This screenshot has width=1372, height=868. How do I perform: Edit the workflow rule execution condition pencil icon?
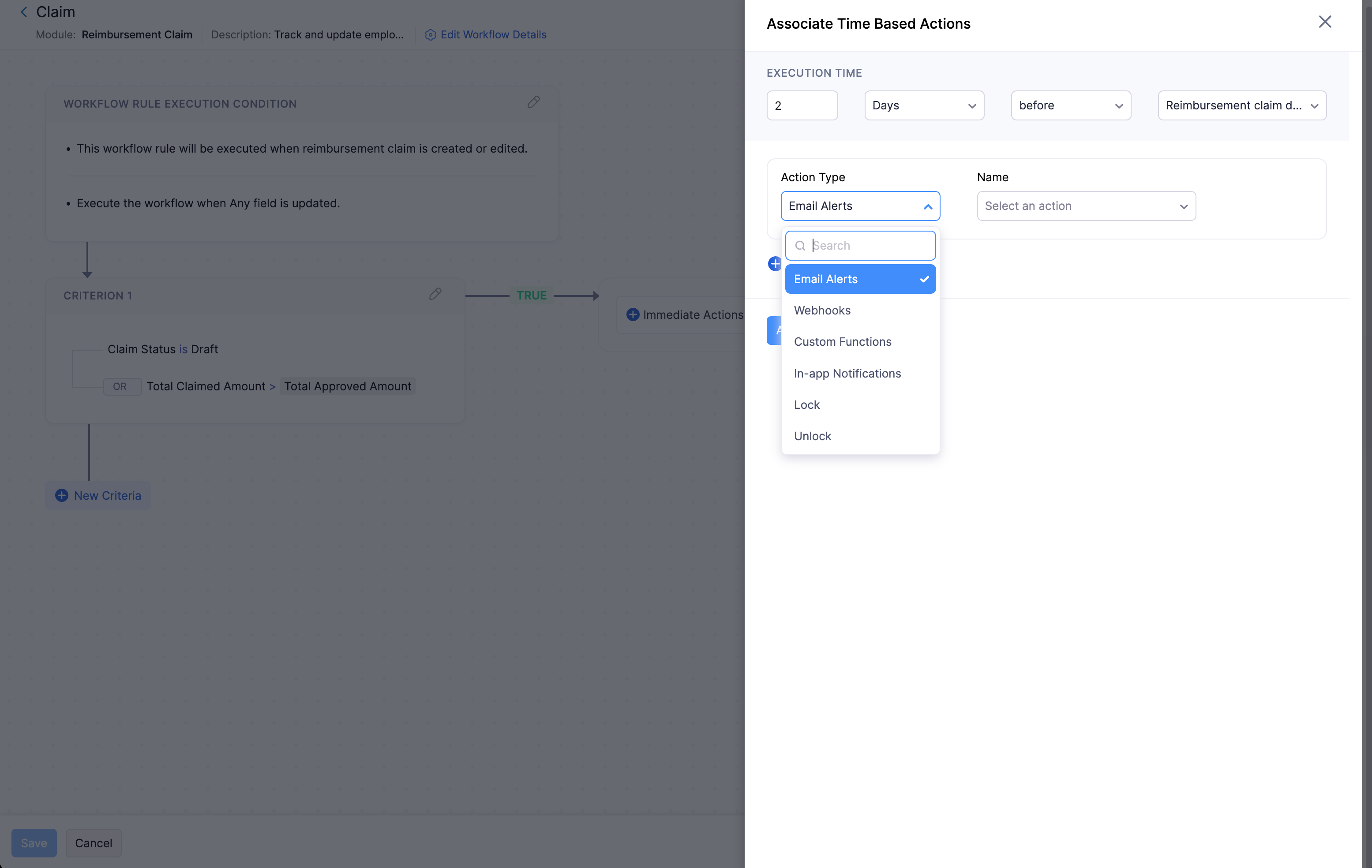coord(533,102)
